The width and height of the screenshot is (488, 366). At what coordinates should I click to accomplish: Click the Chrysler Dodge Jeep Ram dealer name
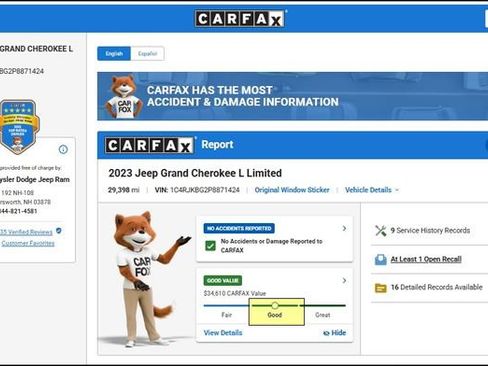pos(35,179)
